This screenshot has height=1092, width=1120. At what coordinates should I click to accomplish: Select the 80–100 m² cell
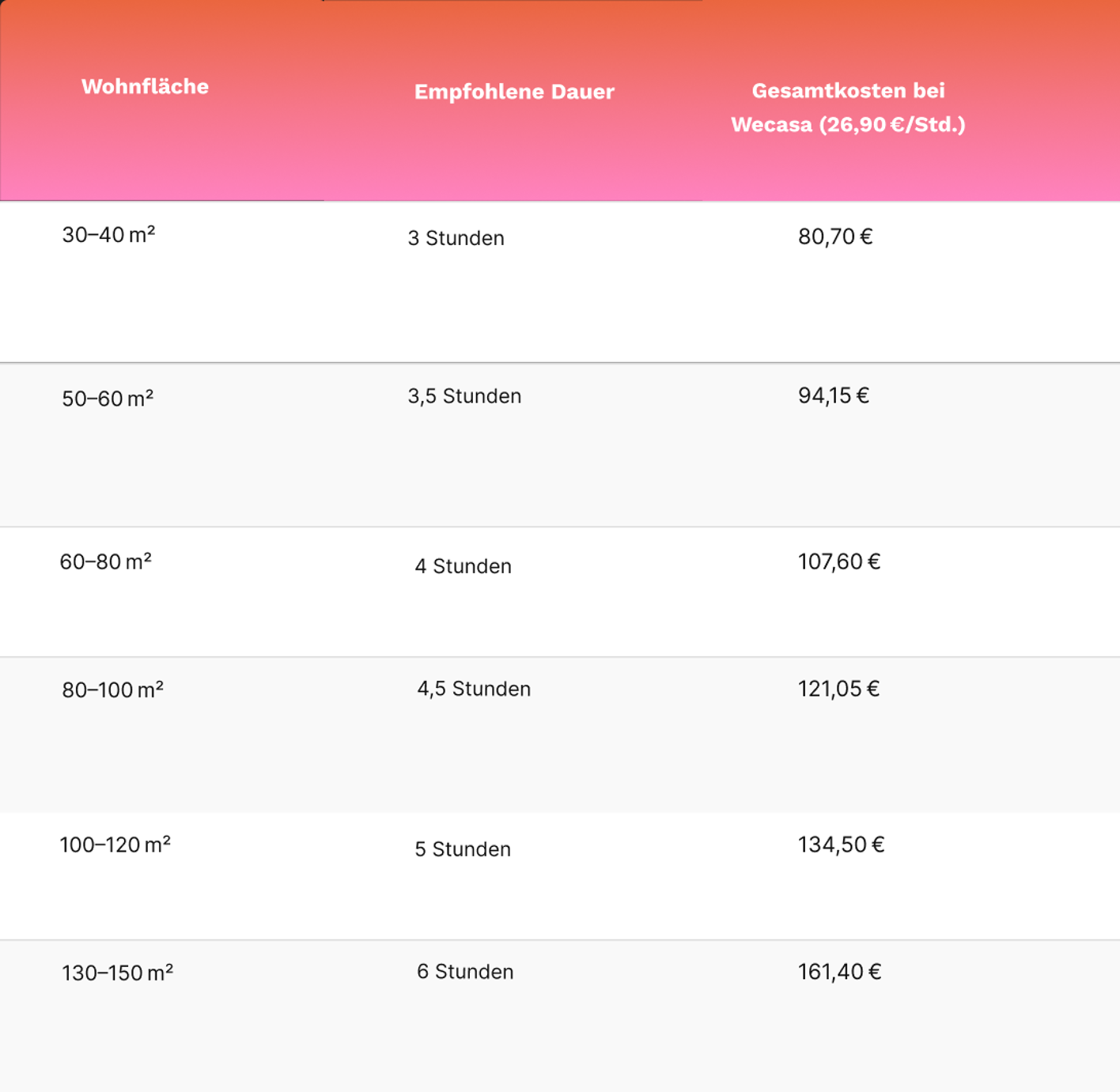pyautogui.click(x=112, y=690)
